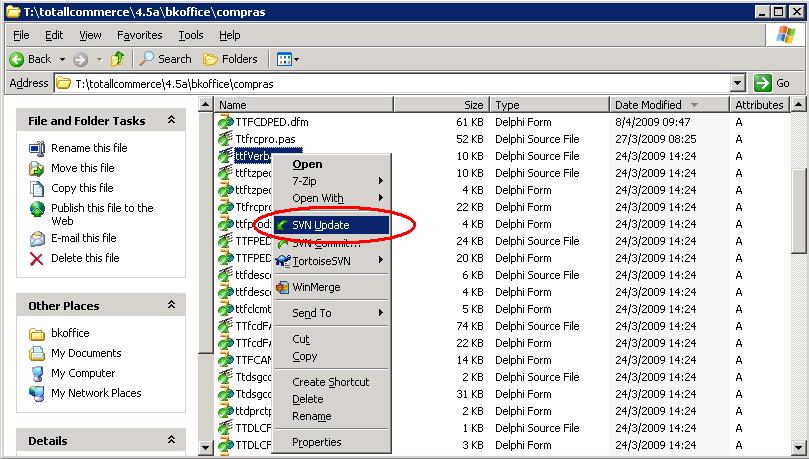Open My Network Places link
Image resolution: width=809 pixels, height=459 pixels.
click(96, 393)
